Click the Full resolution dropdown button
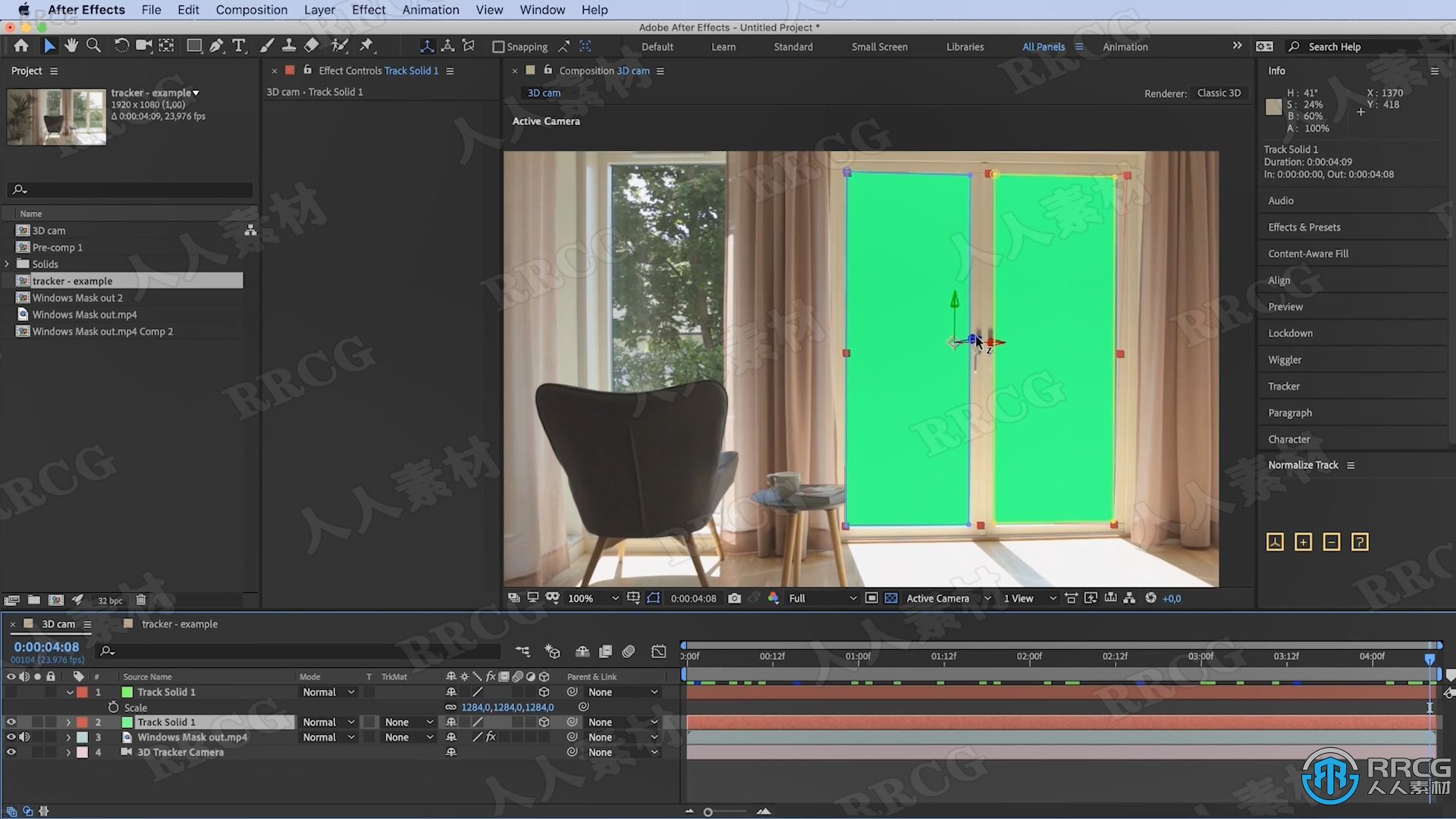Image resolution: width=1456 pixels, height=819 pixels. point(819,597)
